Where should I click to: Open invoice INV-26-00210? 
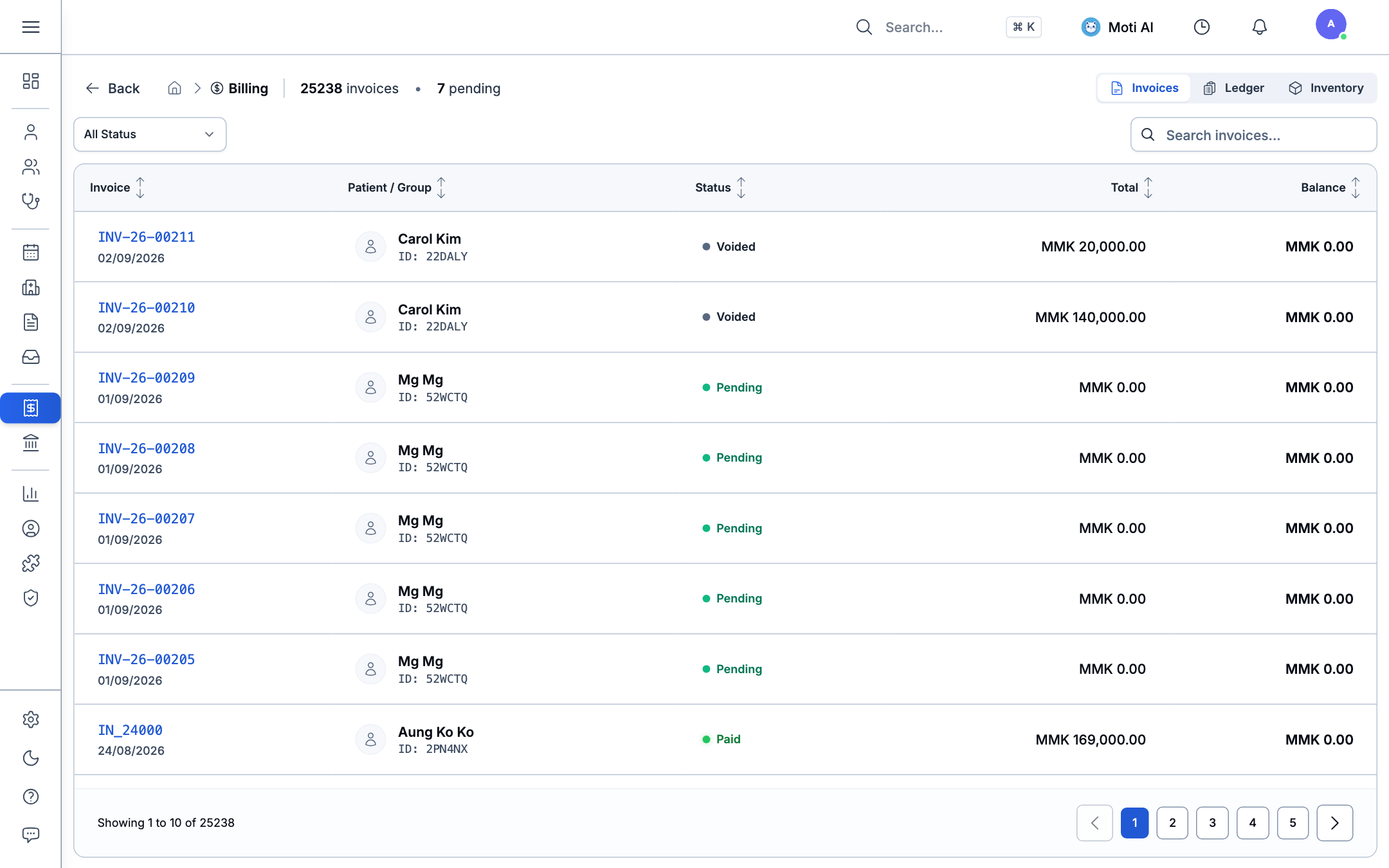(x=146, y=308)
